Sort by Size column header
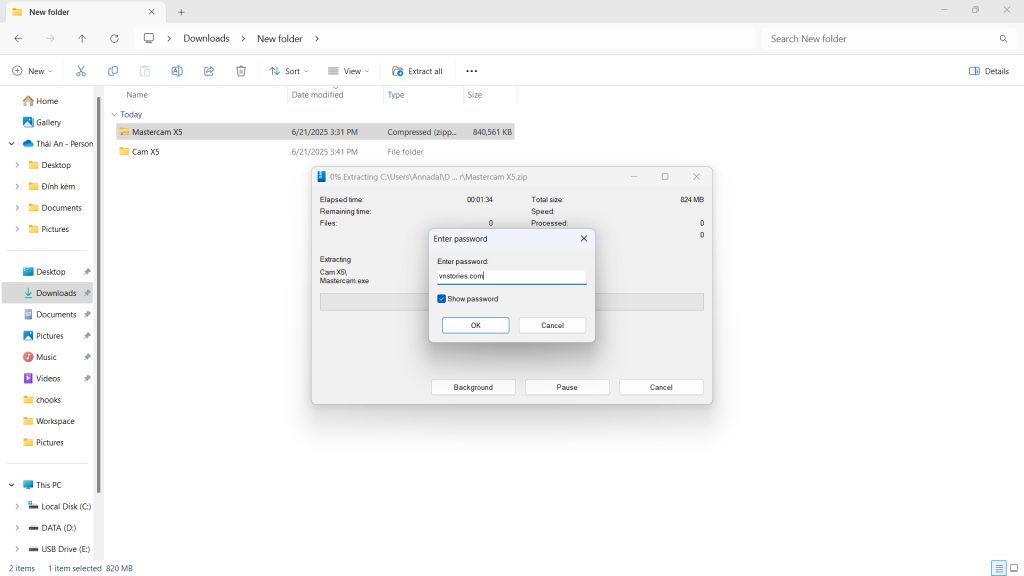The width and height of the screenshot is (1024, 576). pyautogui.click(x=475, y=95)
